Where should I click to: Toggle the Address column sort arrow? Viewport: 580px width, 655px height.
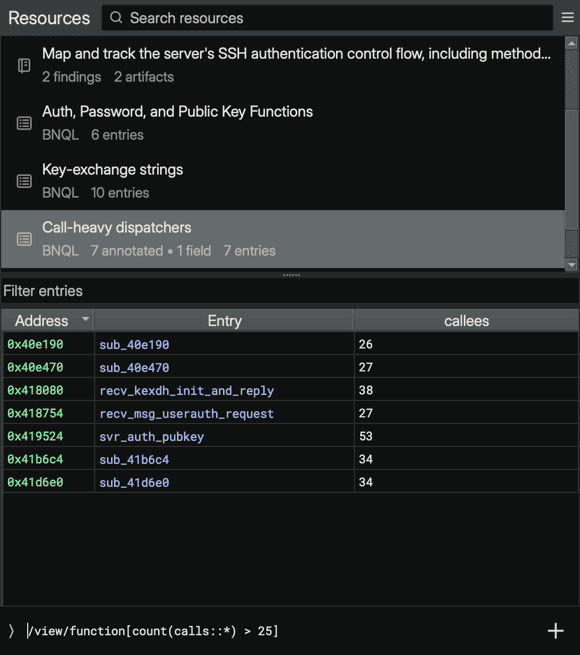click(86, 319)
